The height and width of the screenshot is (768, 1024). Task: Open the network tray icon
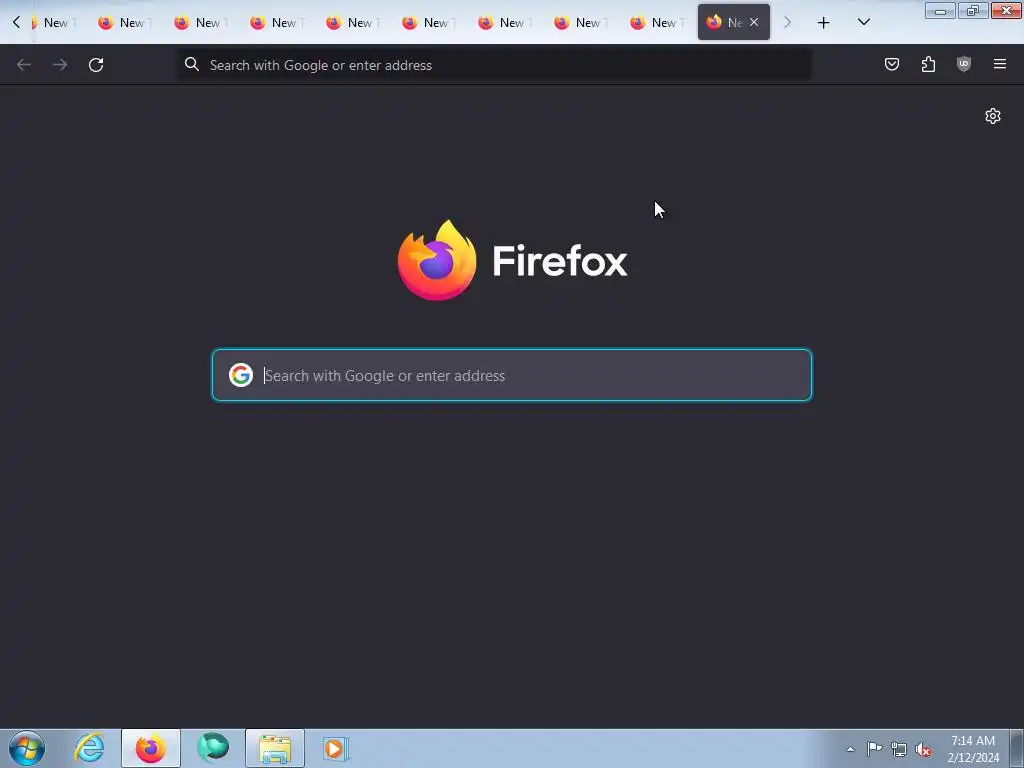899,749
